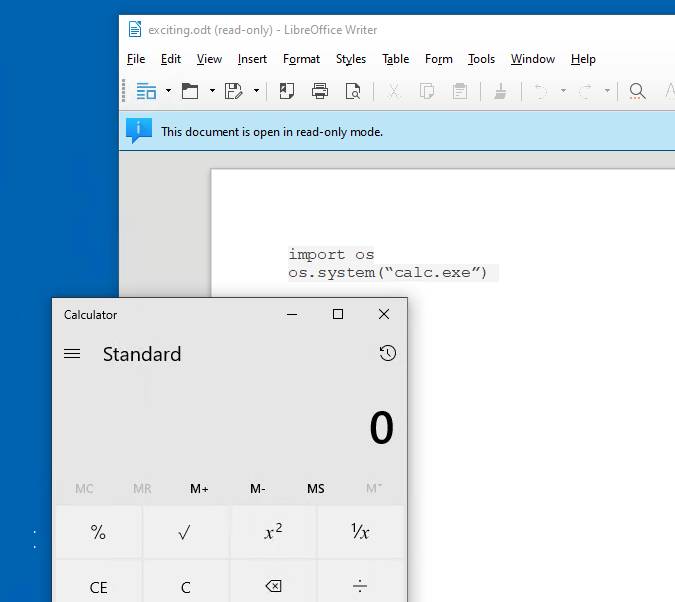Minimize the Calculator window
Viewport: 675px width, 602px height.
(x=292, y=314)
